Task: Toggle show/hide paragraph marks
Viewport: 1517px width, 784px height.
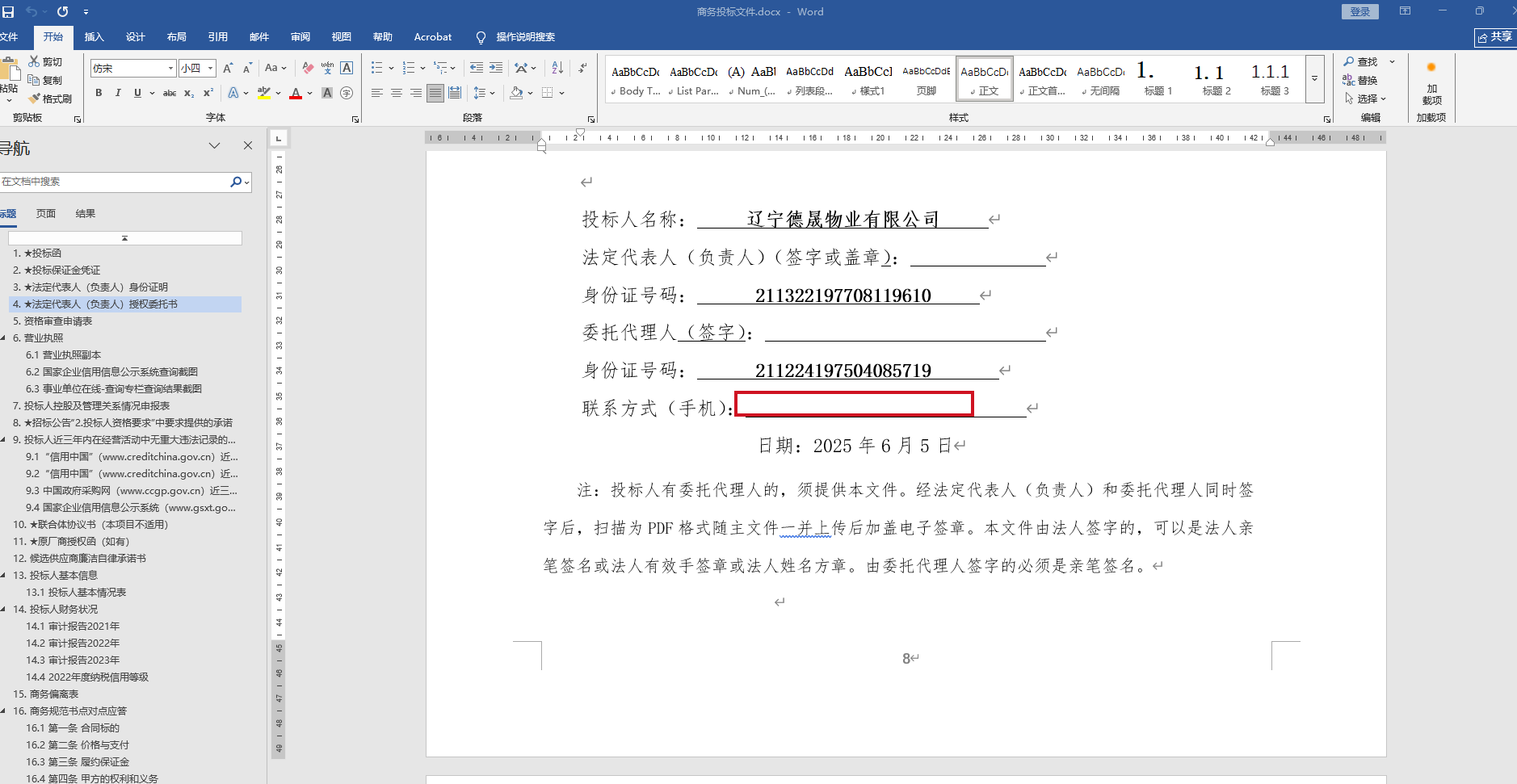Action: [x=582, y=69]
